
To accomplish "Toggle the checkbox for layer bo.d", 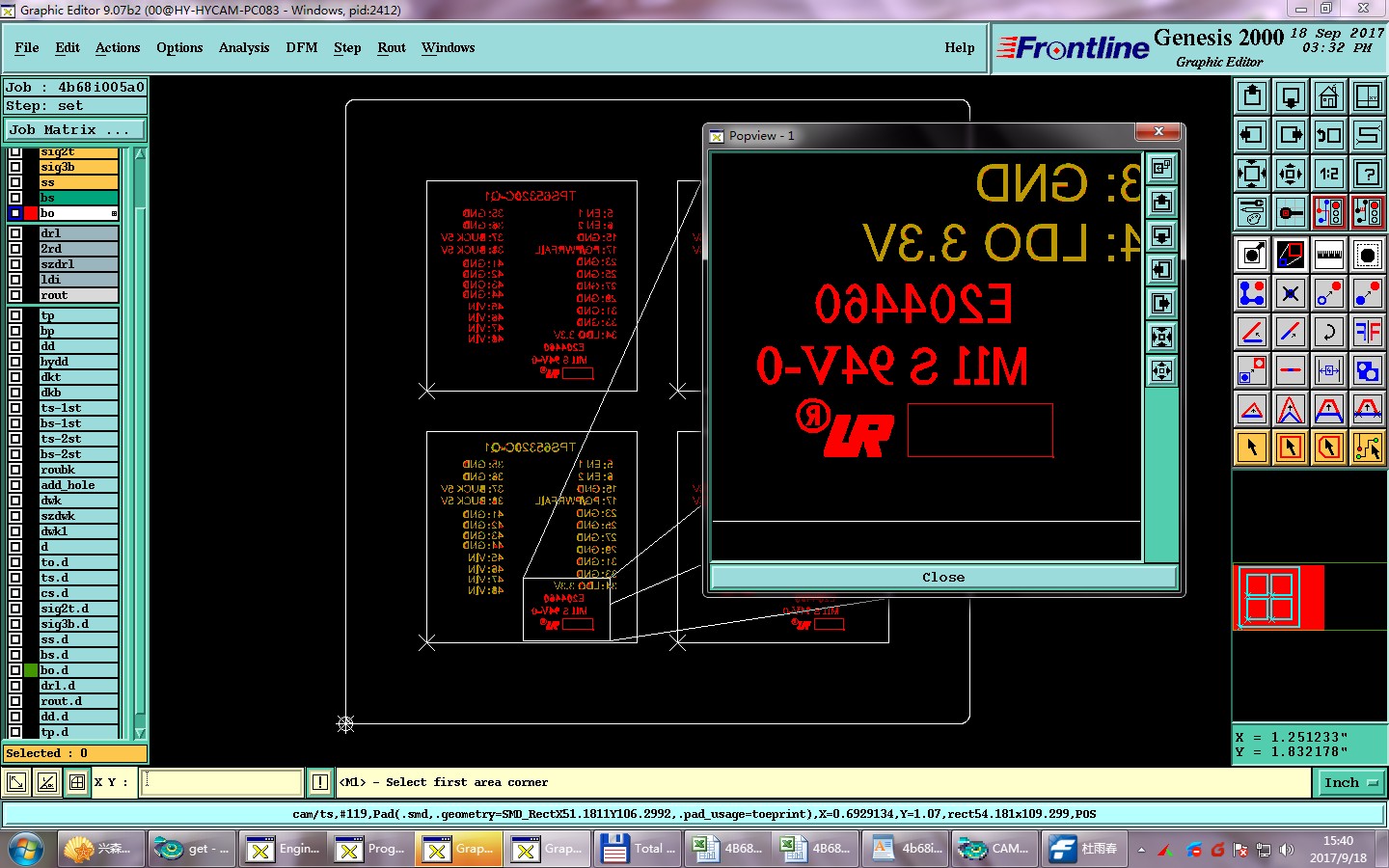I will click(x=14, y=670).
